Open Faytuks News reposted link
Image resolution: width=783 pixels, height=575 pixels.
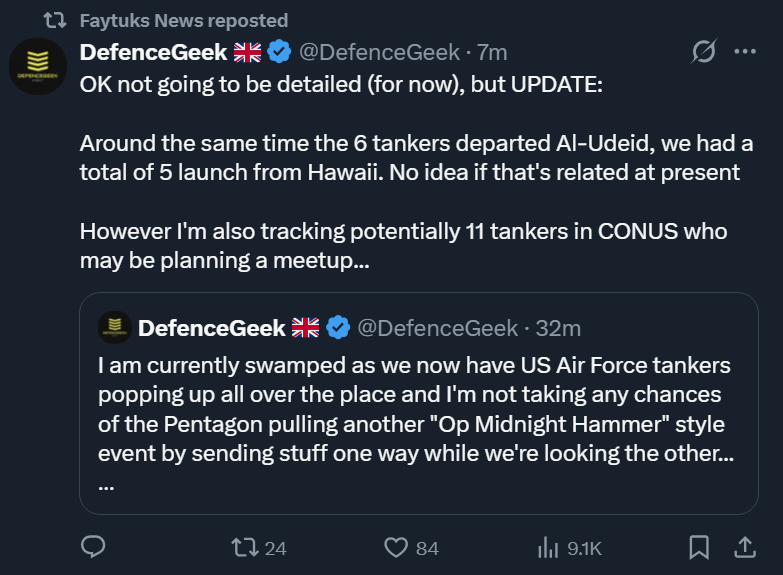[x=184, y=20]
